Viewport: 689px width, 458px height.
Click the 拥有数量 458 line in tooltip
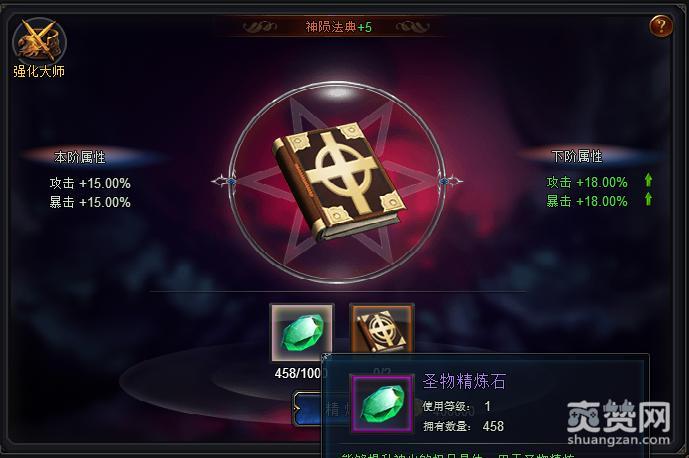click(x=464, y=426)
